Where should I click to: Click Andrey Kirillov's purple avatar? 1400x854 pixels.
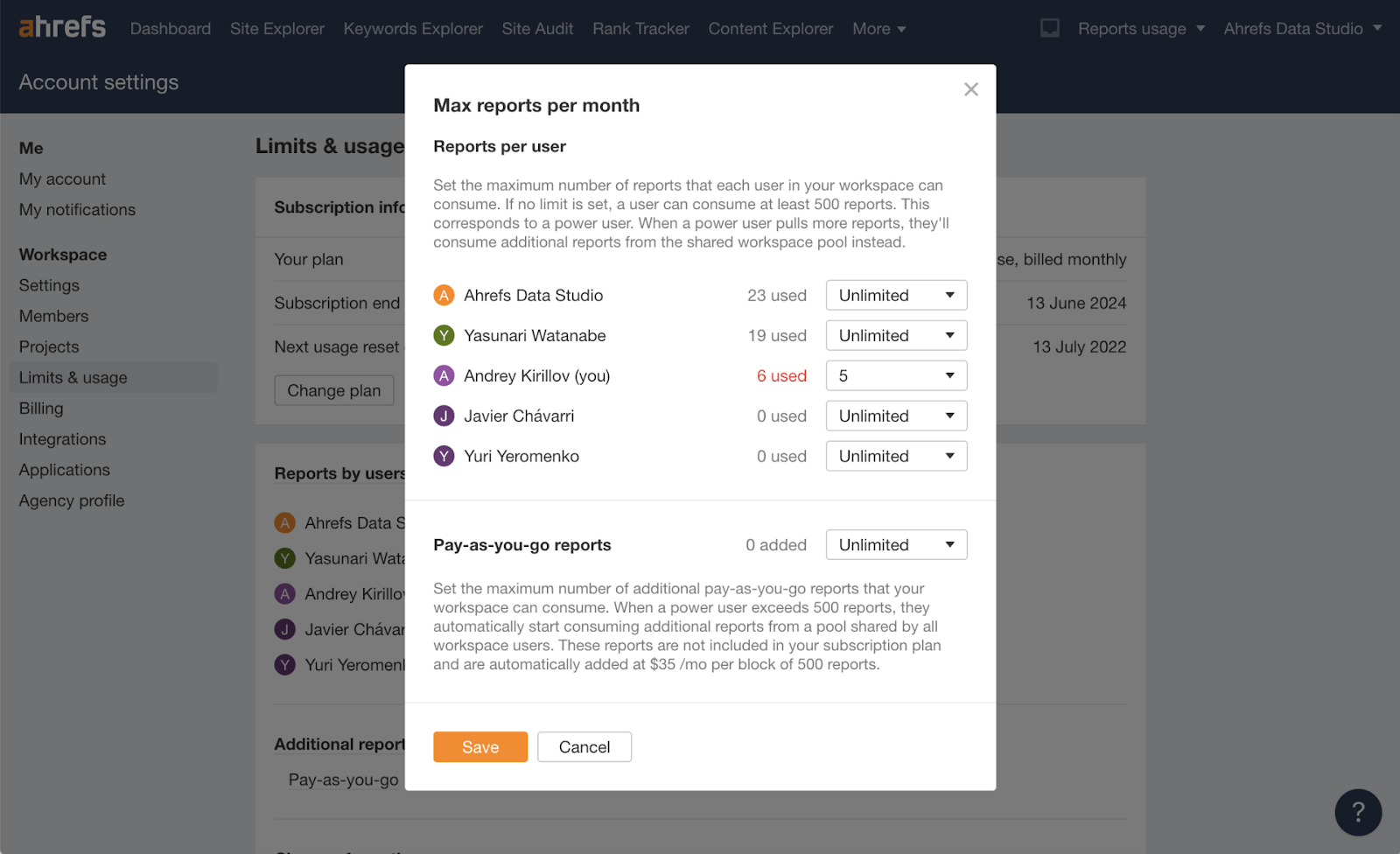click(x=444, y=375)
